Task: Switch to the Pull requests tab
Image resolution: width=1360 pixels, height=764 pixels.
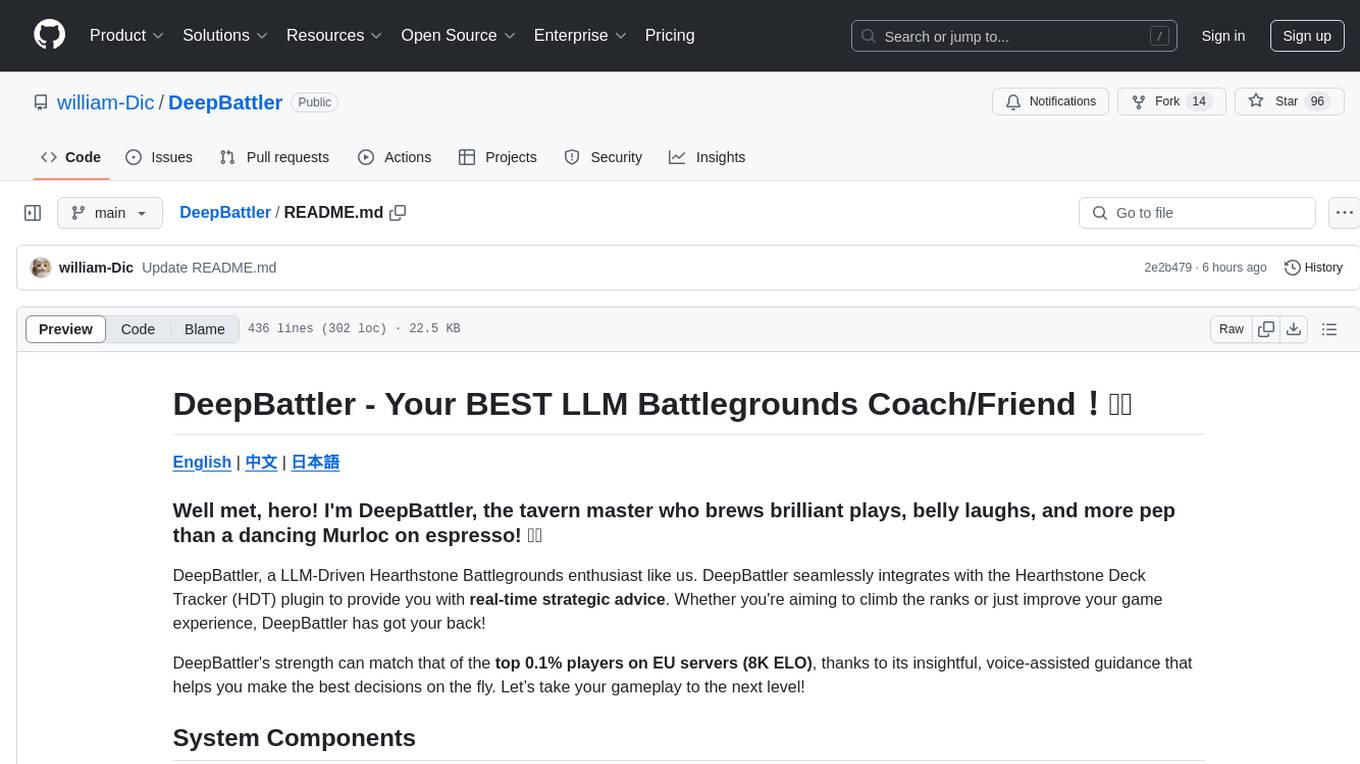Action: [274, 157]
